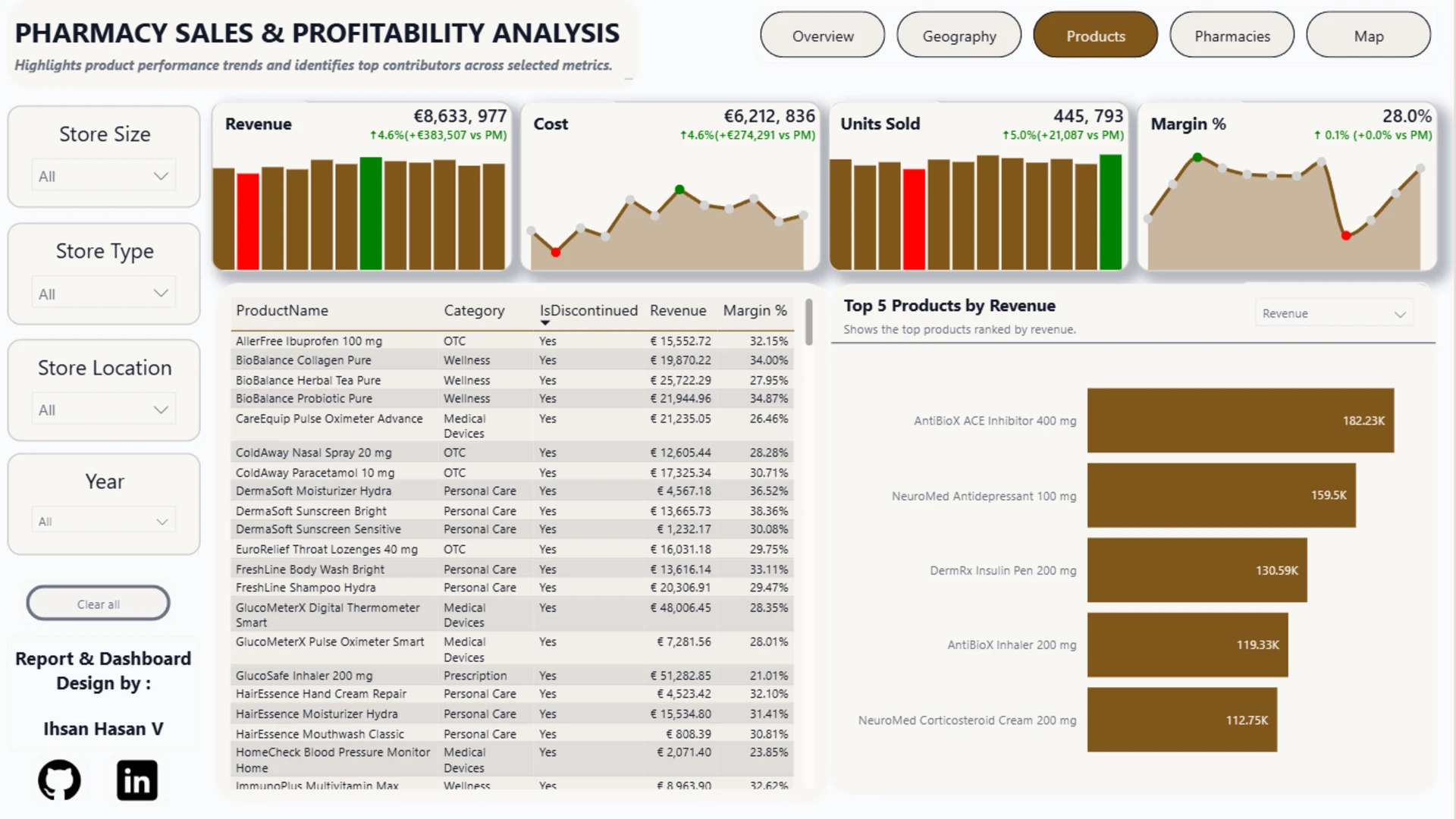The image size is (1456, 819).
Task: Select the green bar in Units Sold chart
Action: [1110, 212]
